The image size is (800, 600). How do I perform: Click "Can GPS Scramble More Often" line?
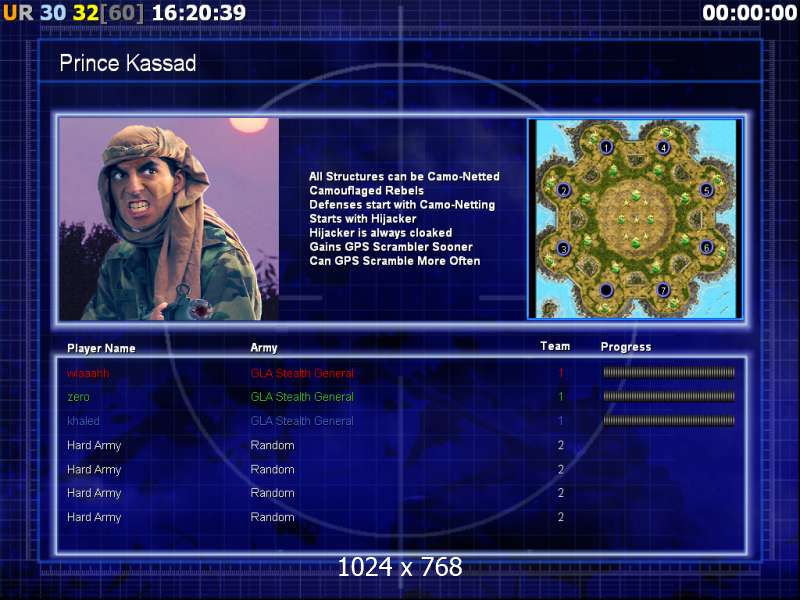[x=394, y=261]
